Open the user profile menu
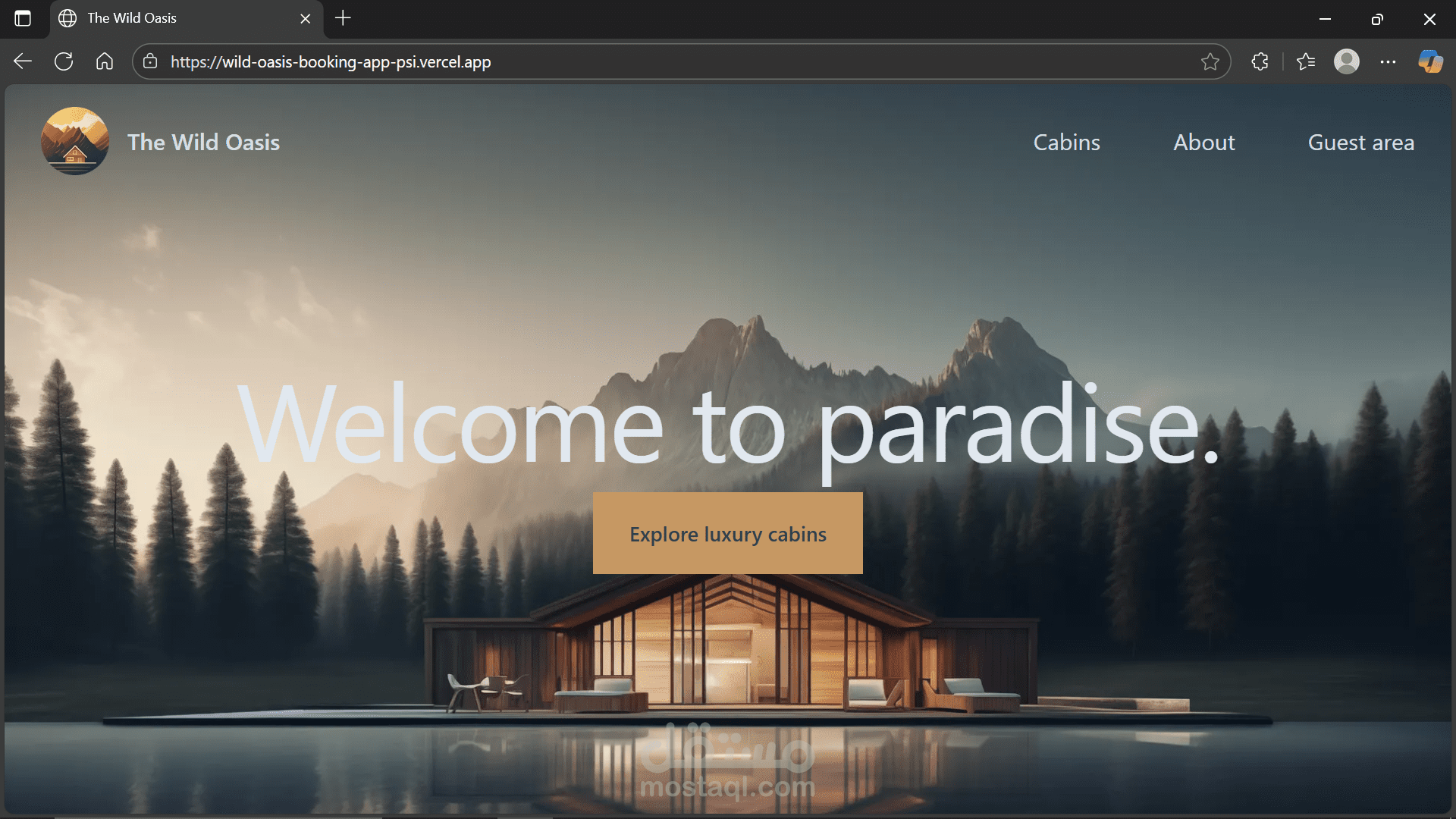The width and height of the screenshot is (1456, 819). pyautogui.click(x=1347, y=61)
